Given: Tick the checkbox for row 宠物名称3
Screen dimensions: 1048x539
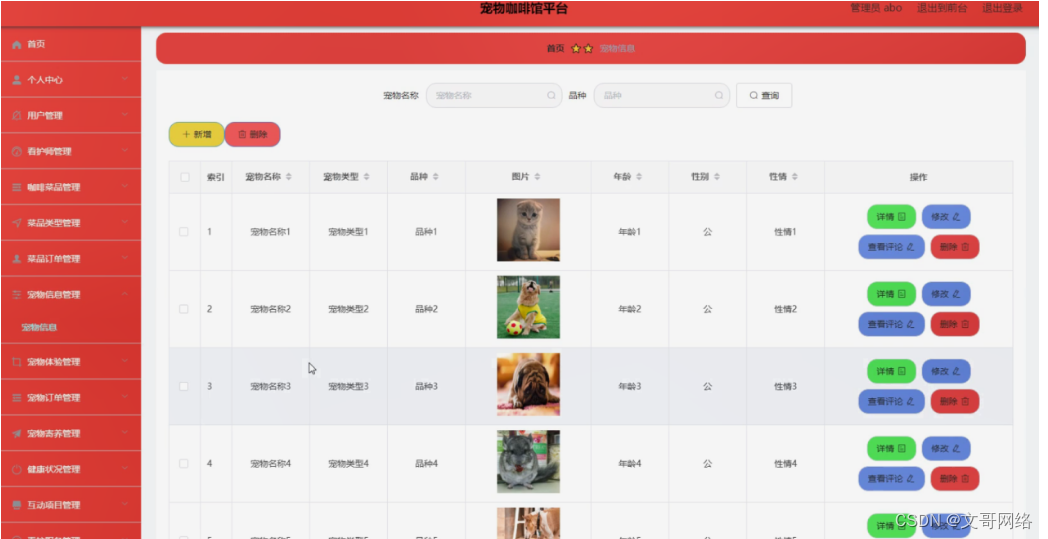Looking at the screenshot, I should 184,387.
